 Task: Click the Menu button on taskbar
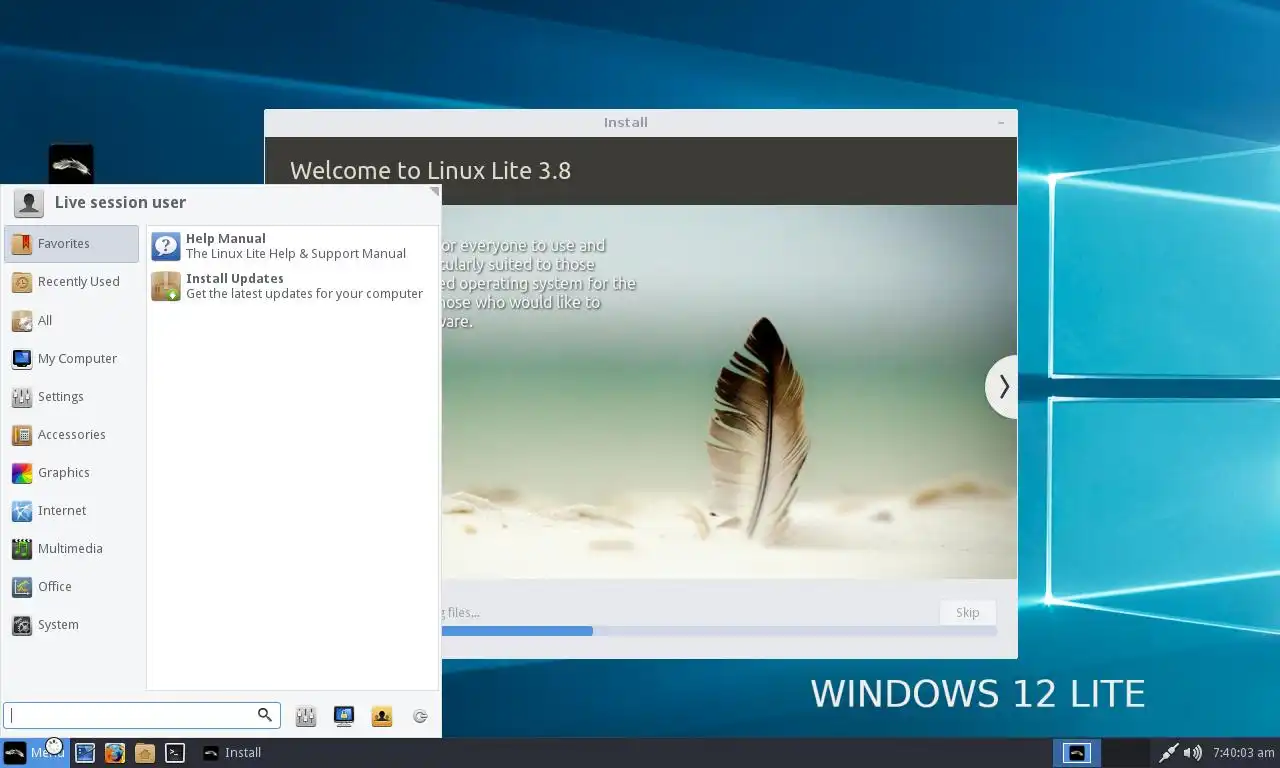35,753
